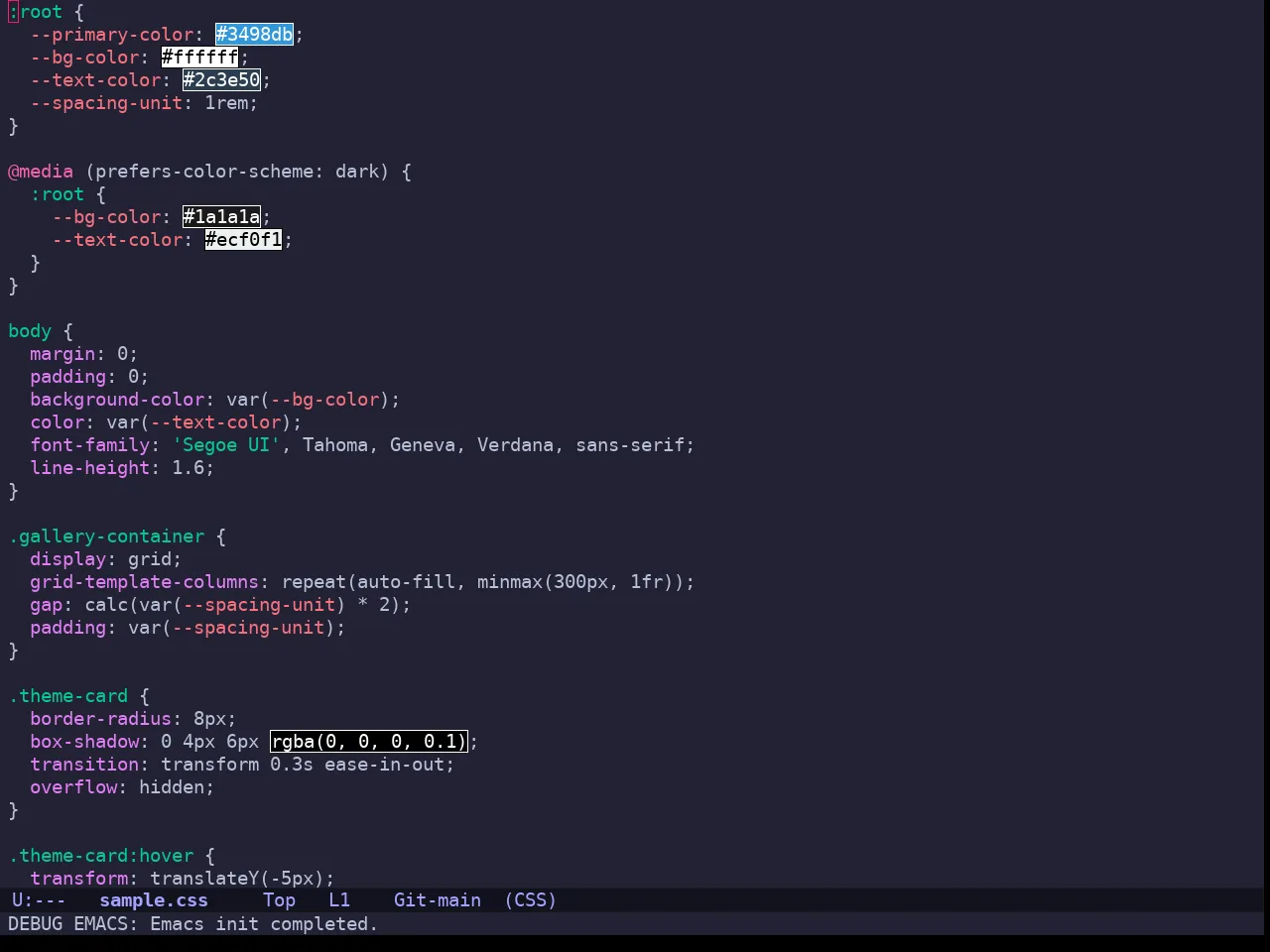Click the box-shadow property

pyautogui.click(x=84, y=742)
